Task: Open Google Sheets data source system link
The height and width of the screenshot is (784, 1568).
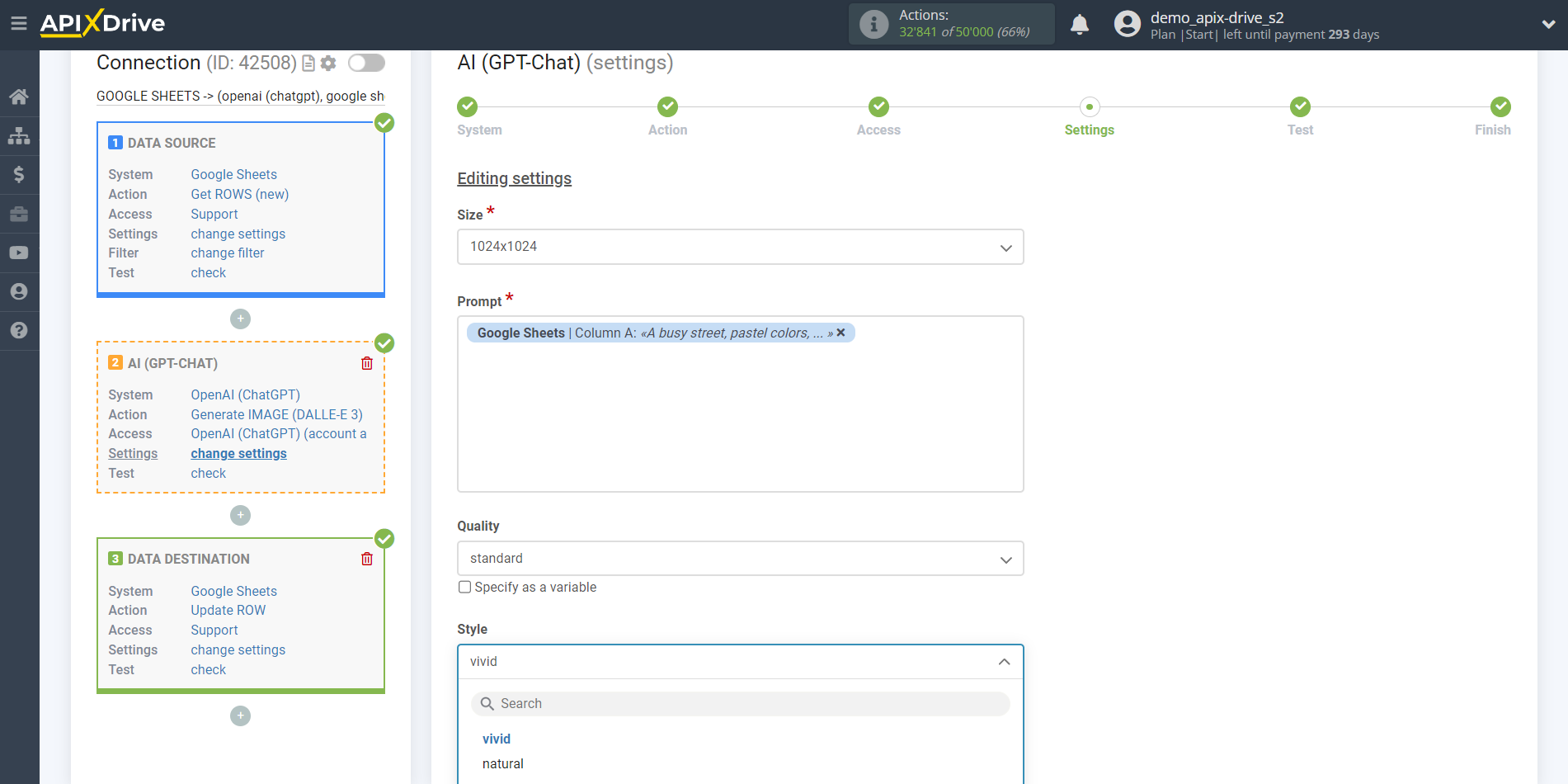Action: pos(234,174)
